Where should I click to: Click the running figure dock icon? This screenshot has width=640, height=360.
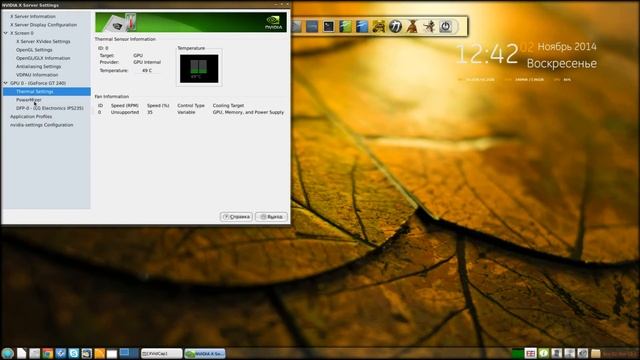click(x=429, y=27)
